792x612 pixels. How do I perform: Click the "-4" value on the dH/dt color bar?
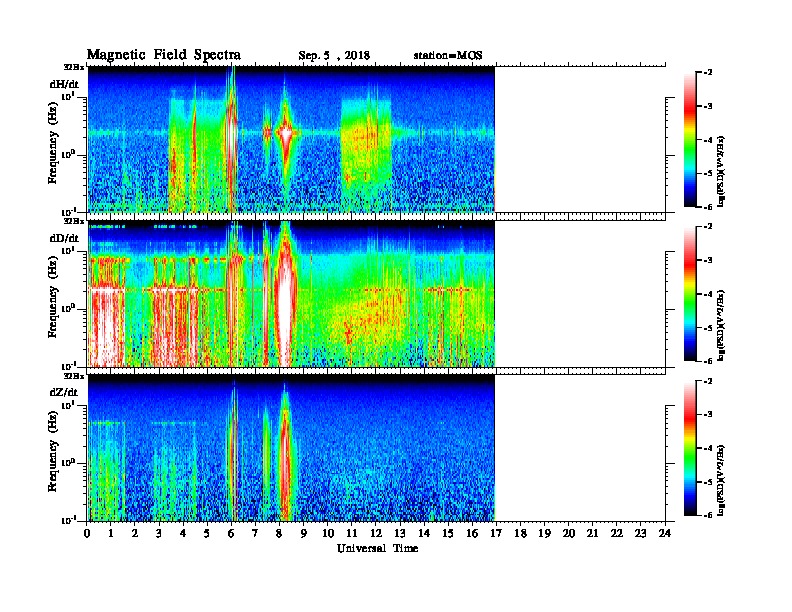click(708, 140)
